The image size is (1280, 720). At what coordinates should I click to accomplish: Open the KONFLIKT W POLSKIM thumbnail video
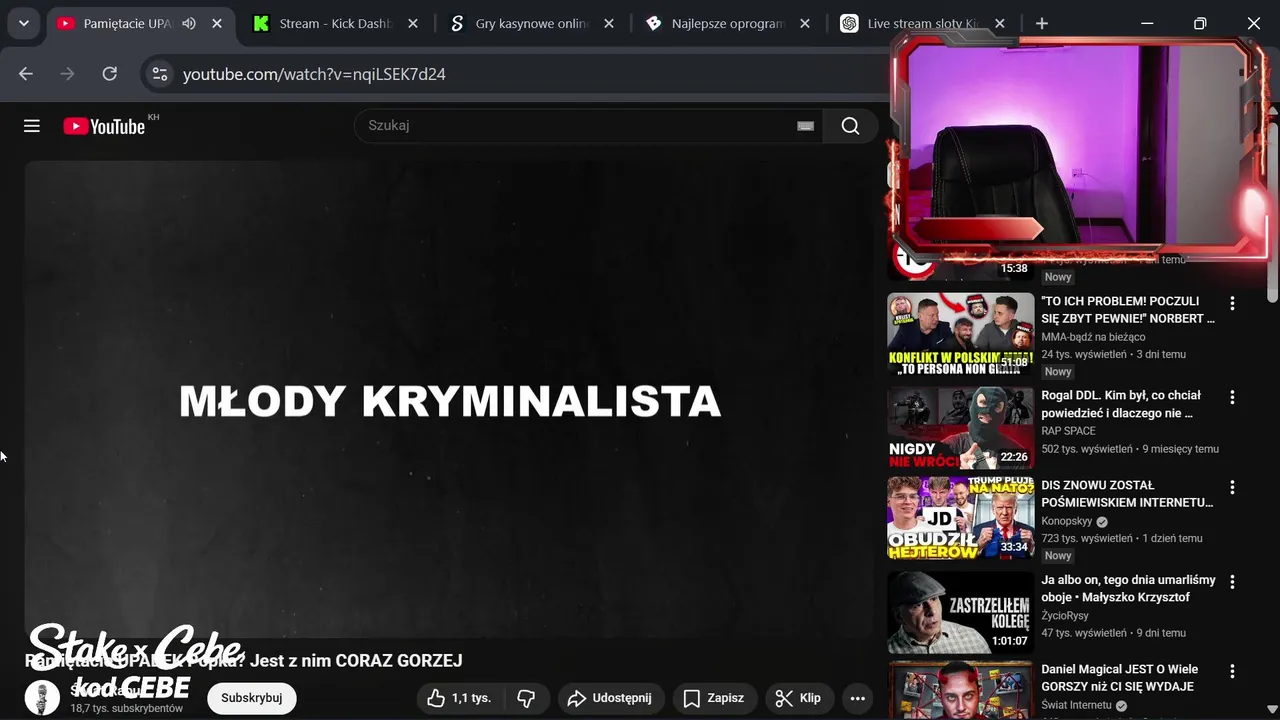click(961, 333)
